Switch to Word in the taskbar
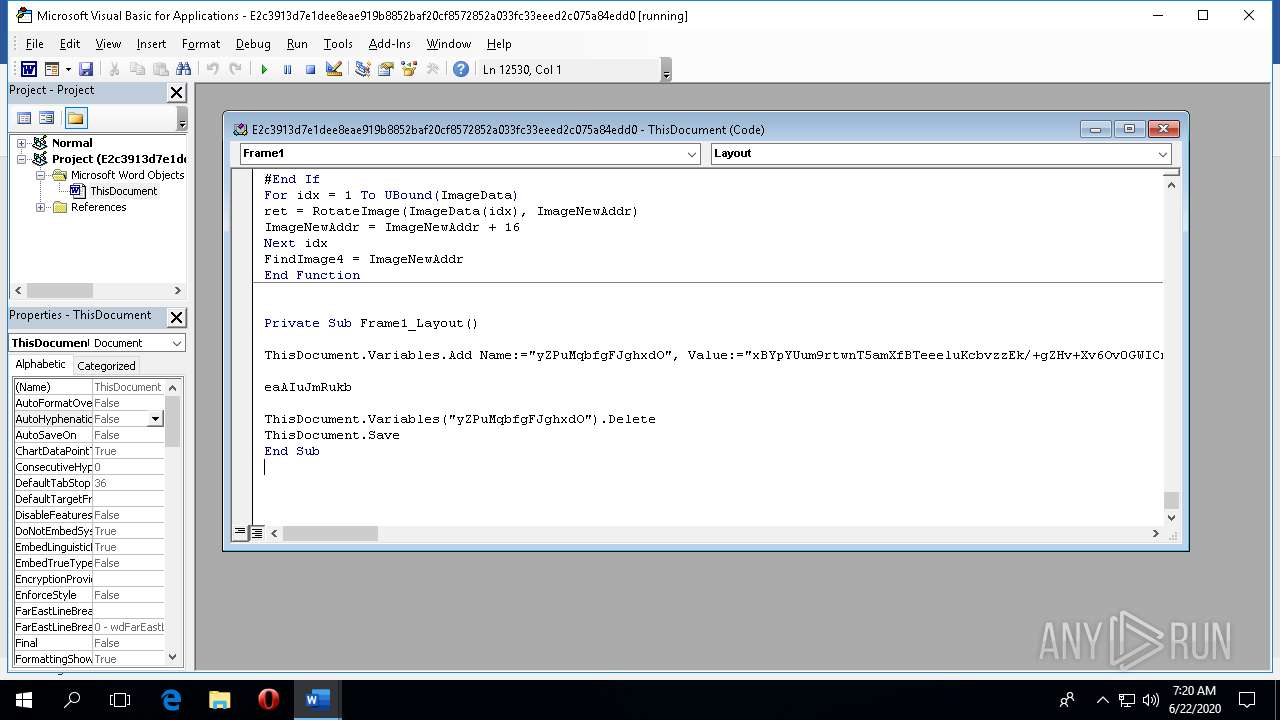Image resolution: width=1280 pixels, height=720 pixels. click(317, 700)
